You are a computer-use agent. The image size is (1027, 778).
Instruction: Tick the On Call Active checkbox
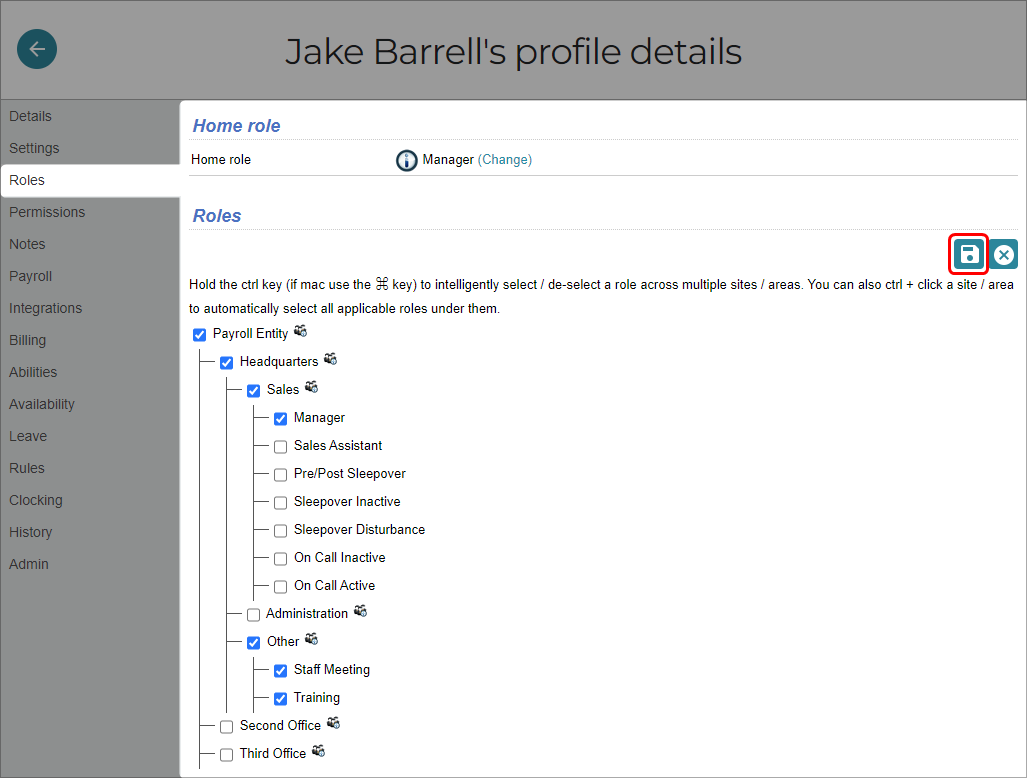pyautogui.click(x=280, y=587)
